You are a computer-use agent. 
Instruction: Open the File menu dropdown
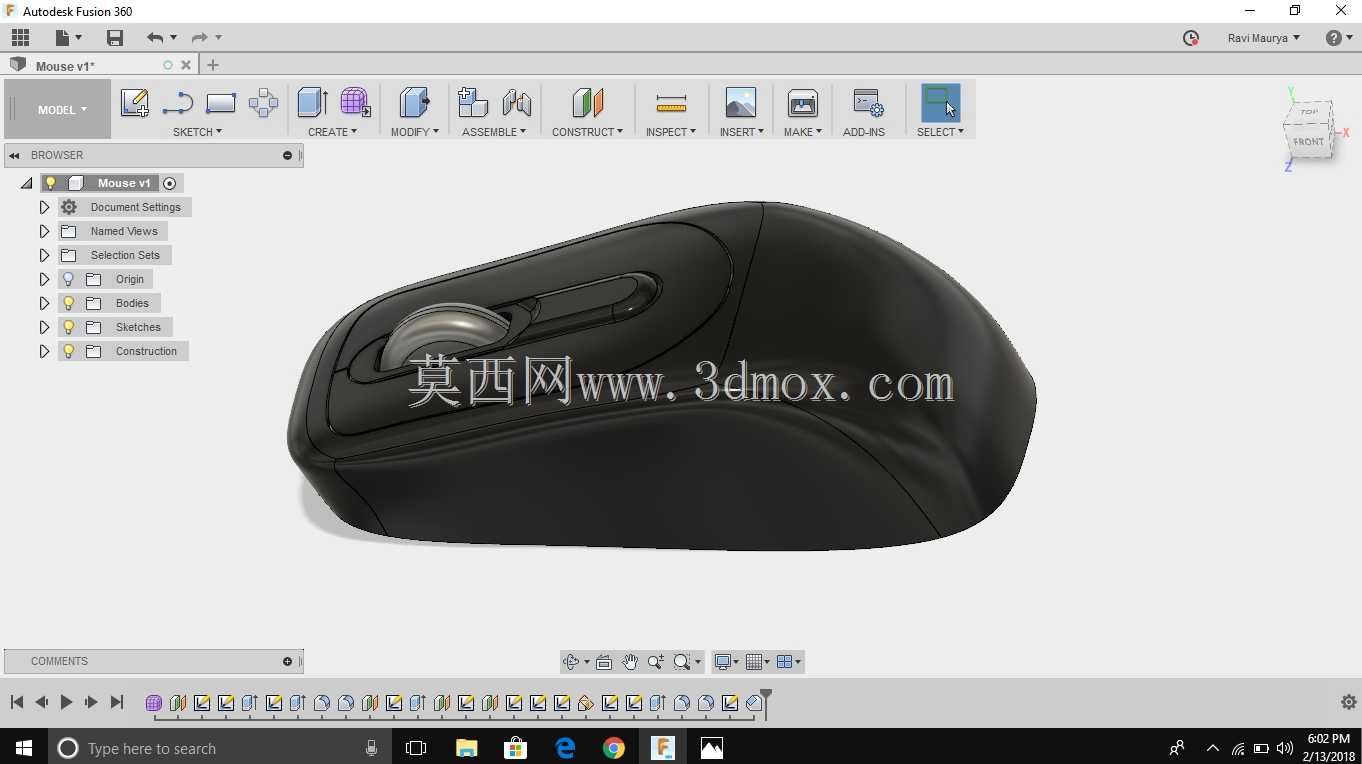click(68, 38)
